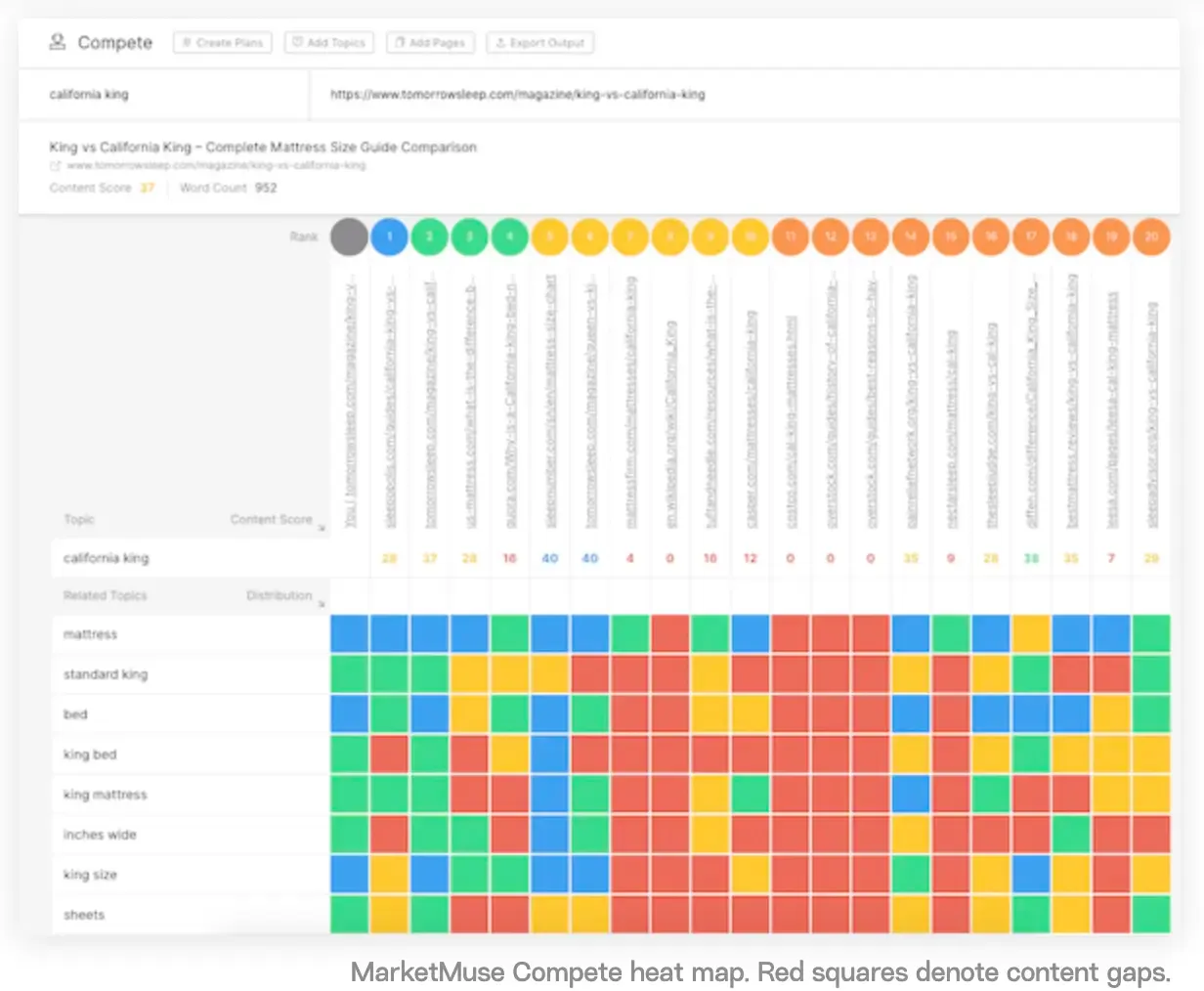Sort by Distribution column arrow
Viewport: 1204px width, 991px height.
click(322, 604)
